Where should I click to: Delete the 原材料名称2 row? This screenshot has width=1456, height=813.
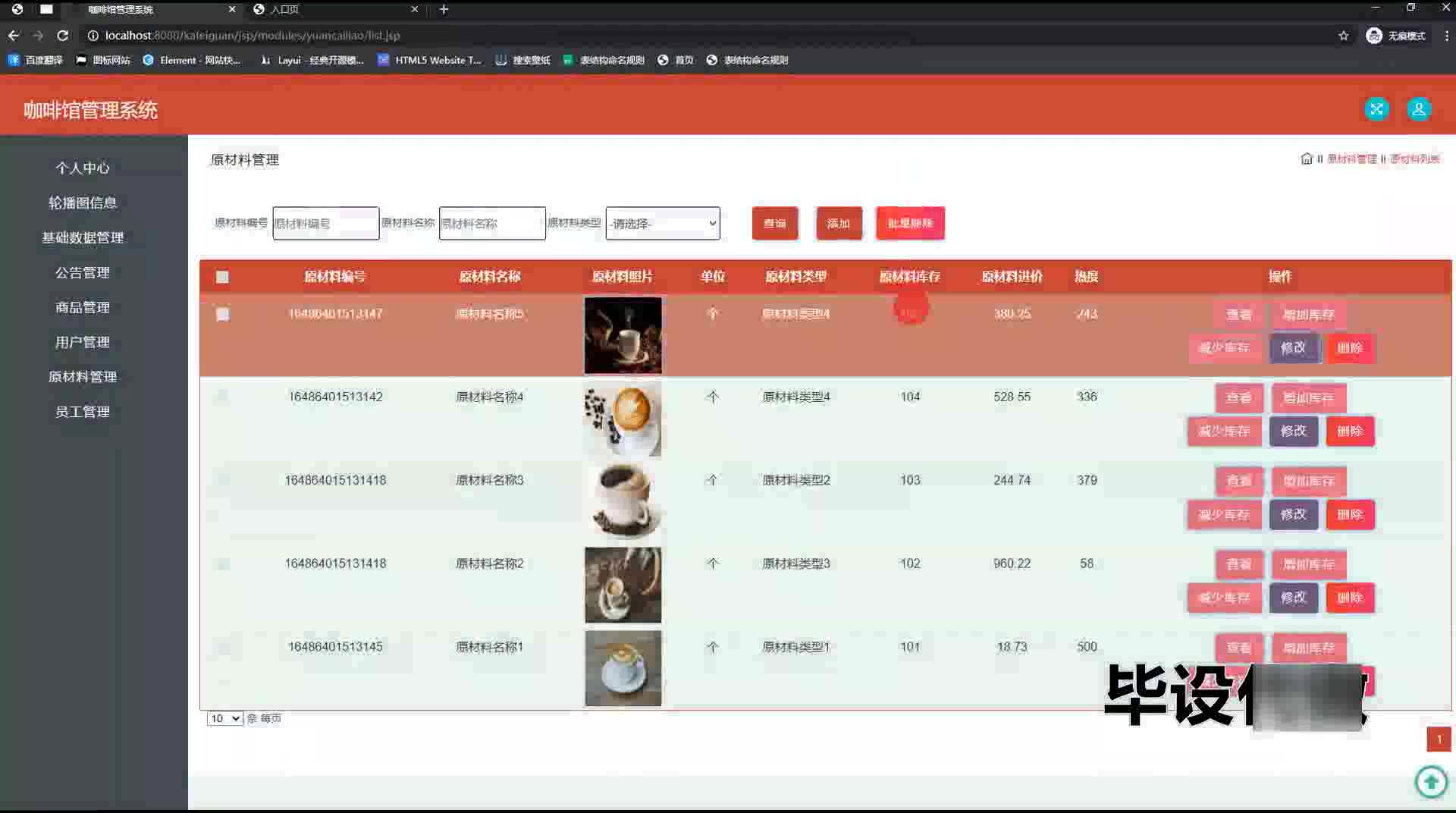click(1350, 598)
